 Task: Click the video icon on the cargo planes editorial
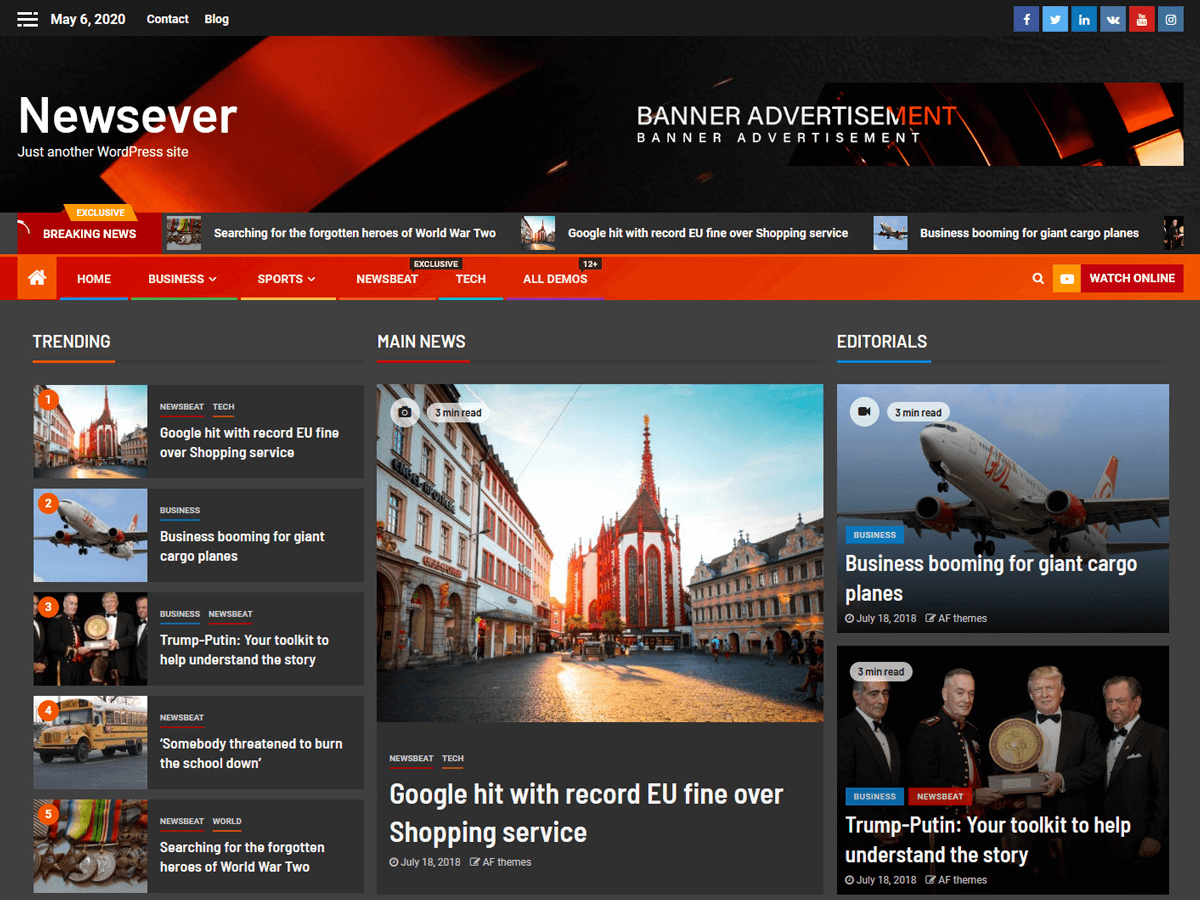pos(863,411)
